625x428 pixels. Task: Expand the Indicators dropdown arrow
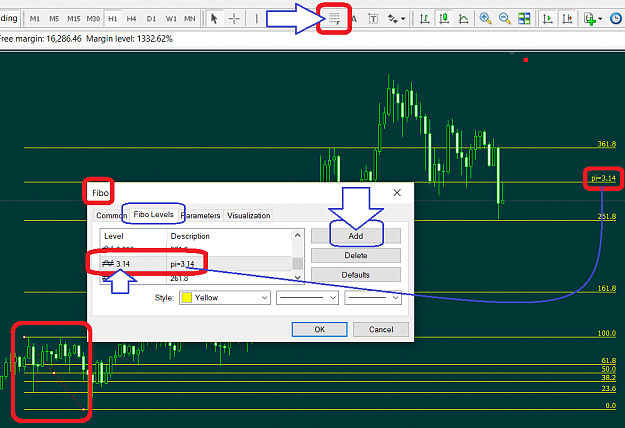click(600, 19)
